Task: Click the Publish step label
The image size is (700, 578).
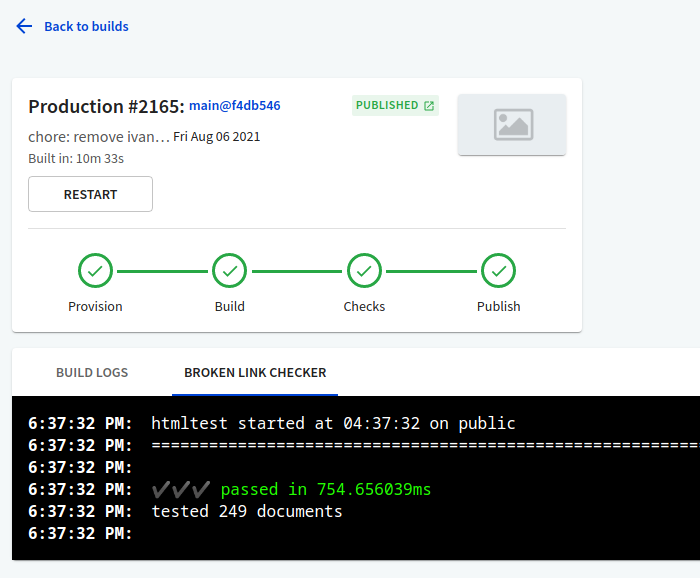Action: click(499, 307)
